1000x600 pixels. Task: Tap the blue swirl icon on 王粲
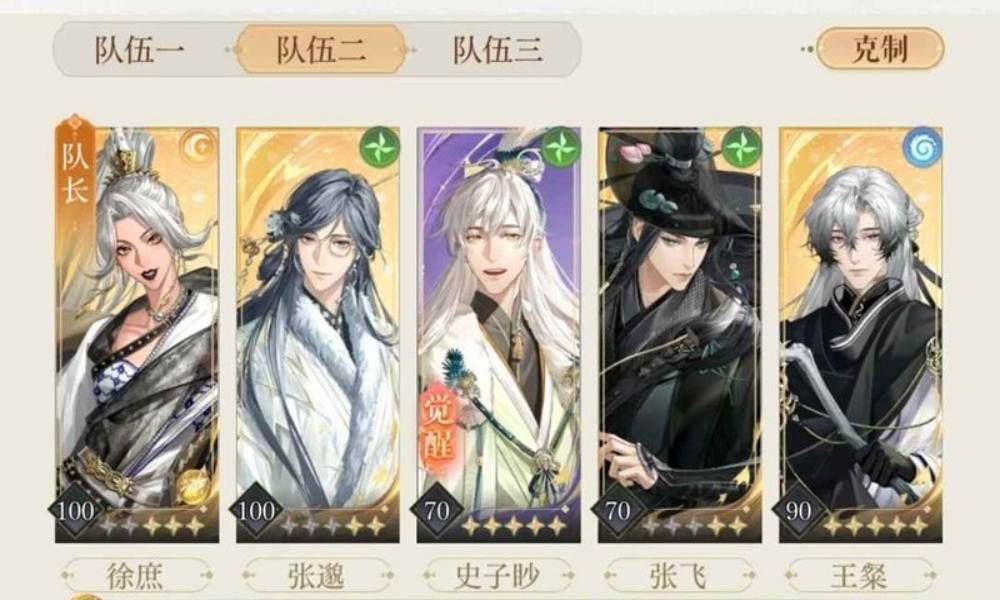(922, 147)
